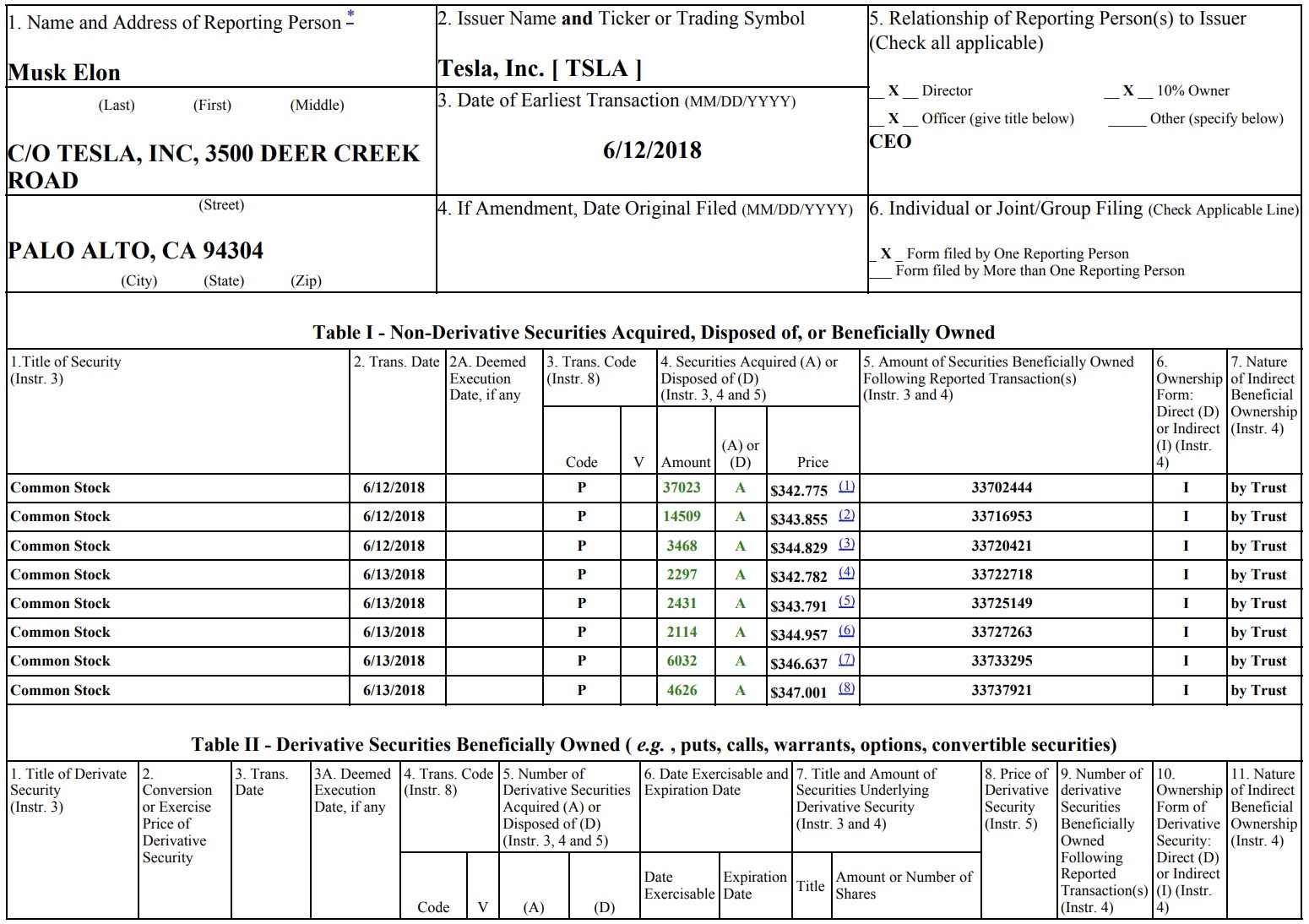Select the 33737921 beneficially owned amount
Screen dimensions: 1309x924
pyautogui.click(x=1002, y=690)
